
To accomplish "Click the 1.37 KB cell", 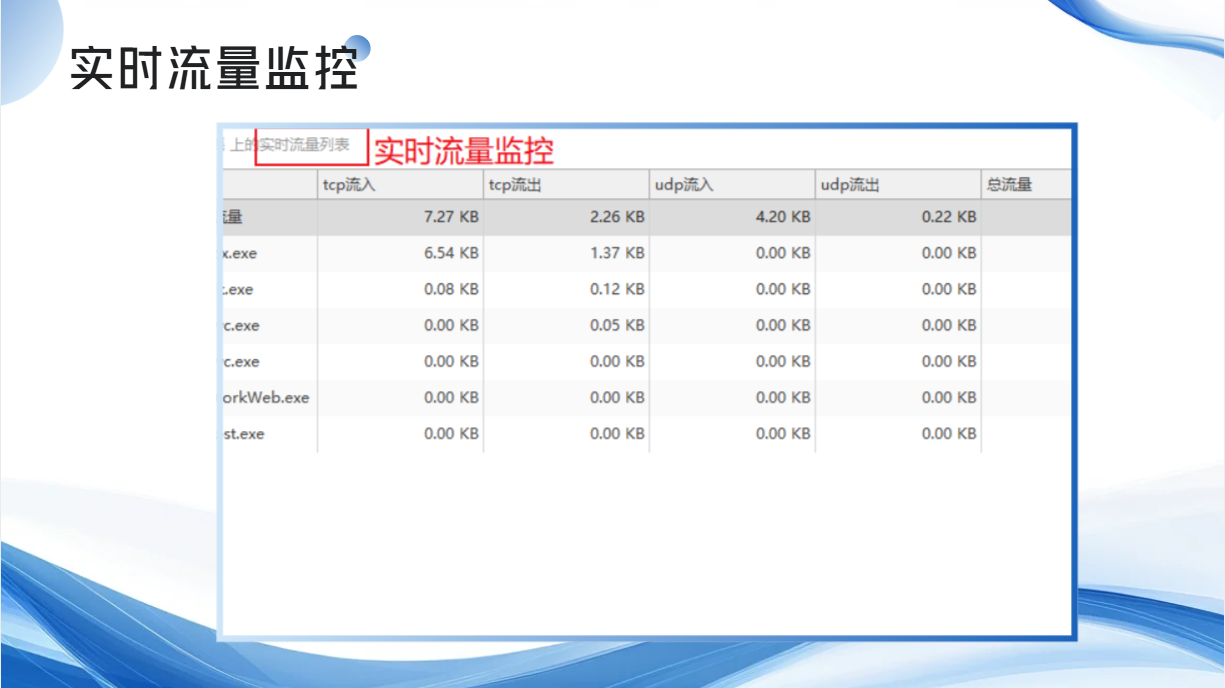I will pyautogui.click(x=617, y=253).
